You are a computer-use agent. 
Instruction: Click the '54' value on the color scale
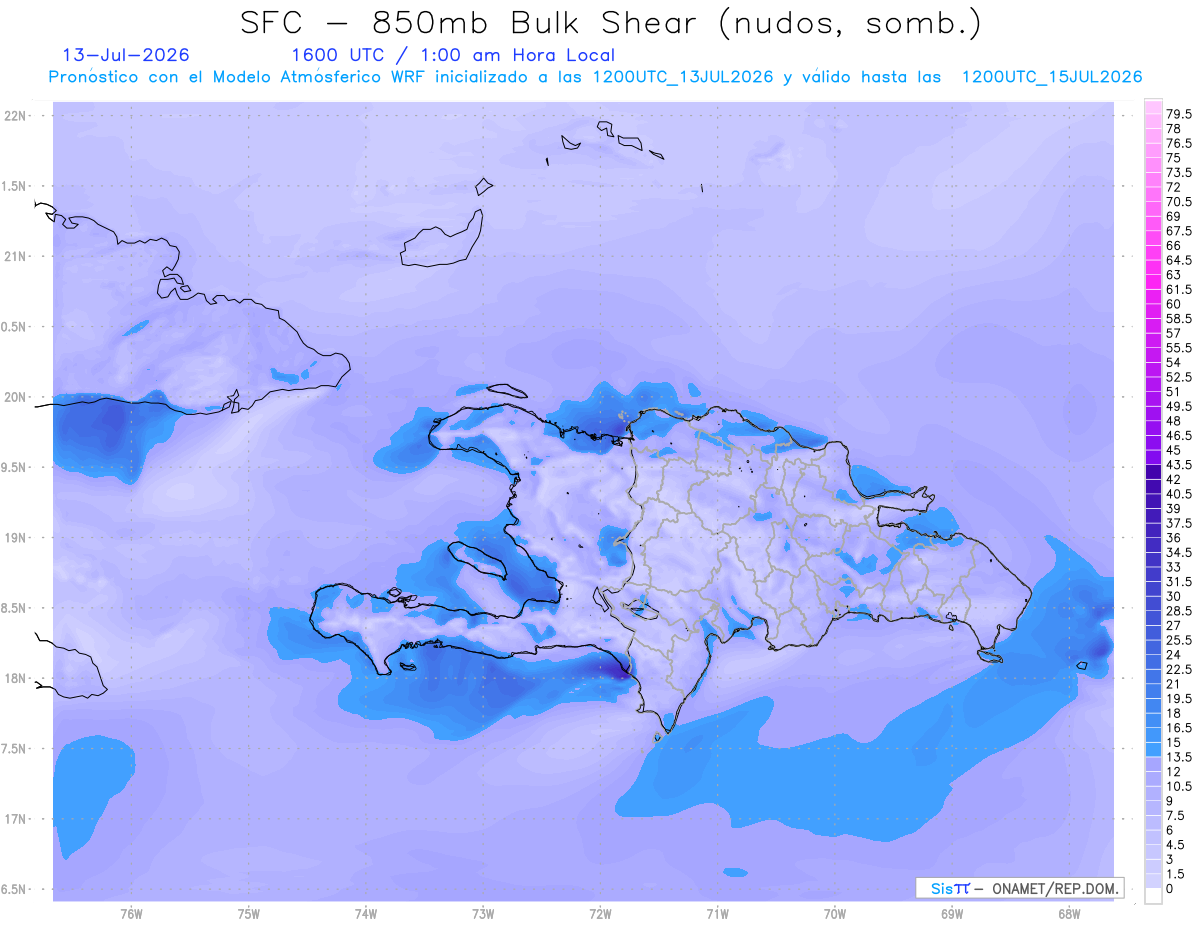[x=1174, y=362]
